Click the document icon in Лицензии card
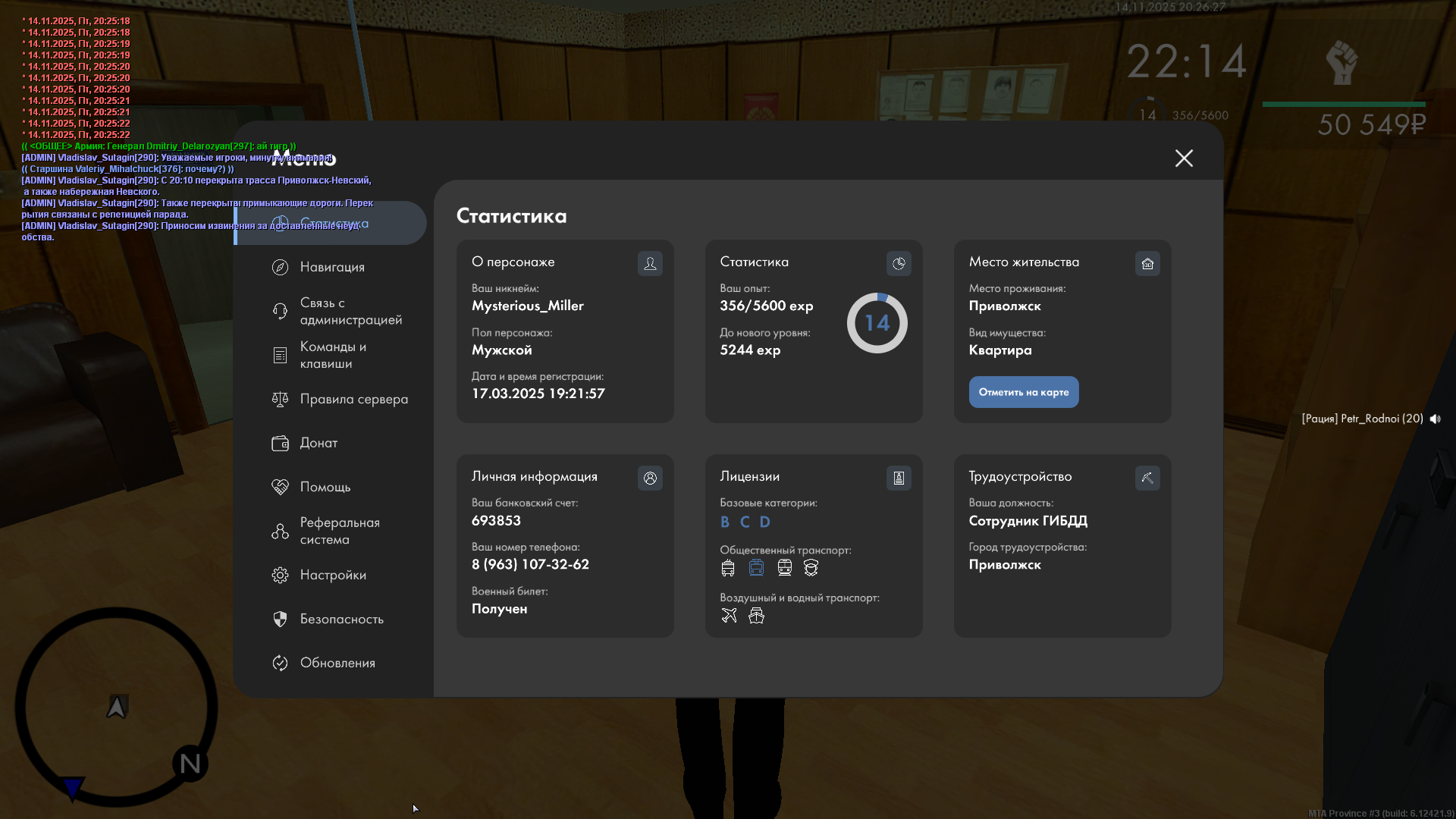Image resolution: width=1456 pixels, height=819 pixels. click(899, 478)
